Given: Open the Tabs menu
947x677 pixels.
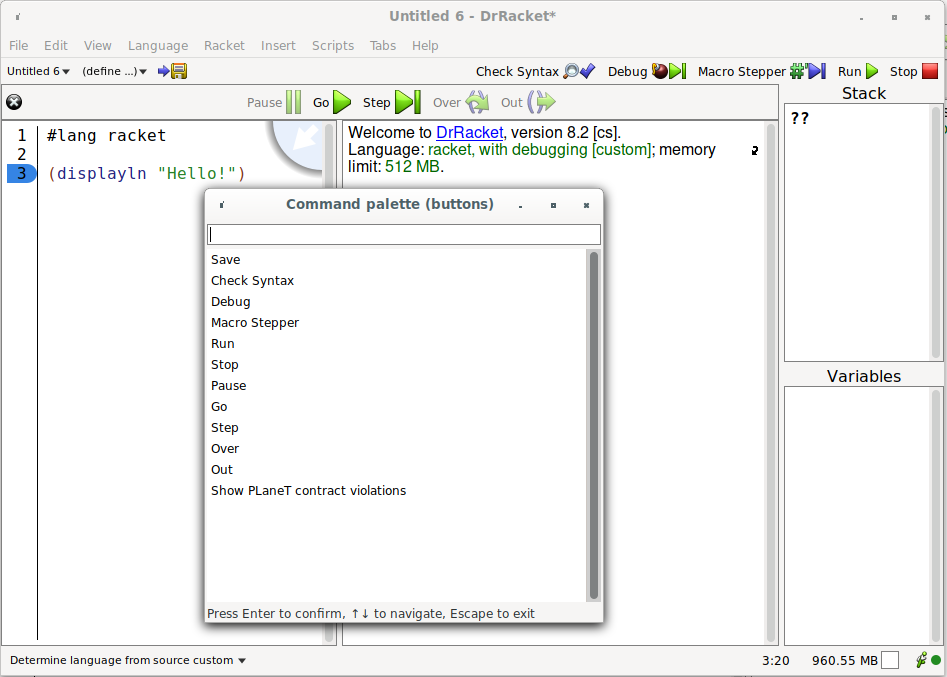Looking at the screenshot, I should (x=383, y=45).
